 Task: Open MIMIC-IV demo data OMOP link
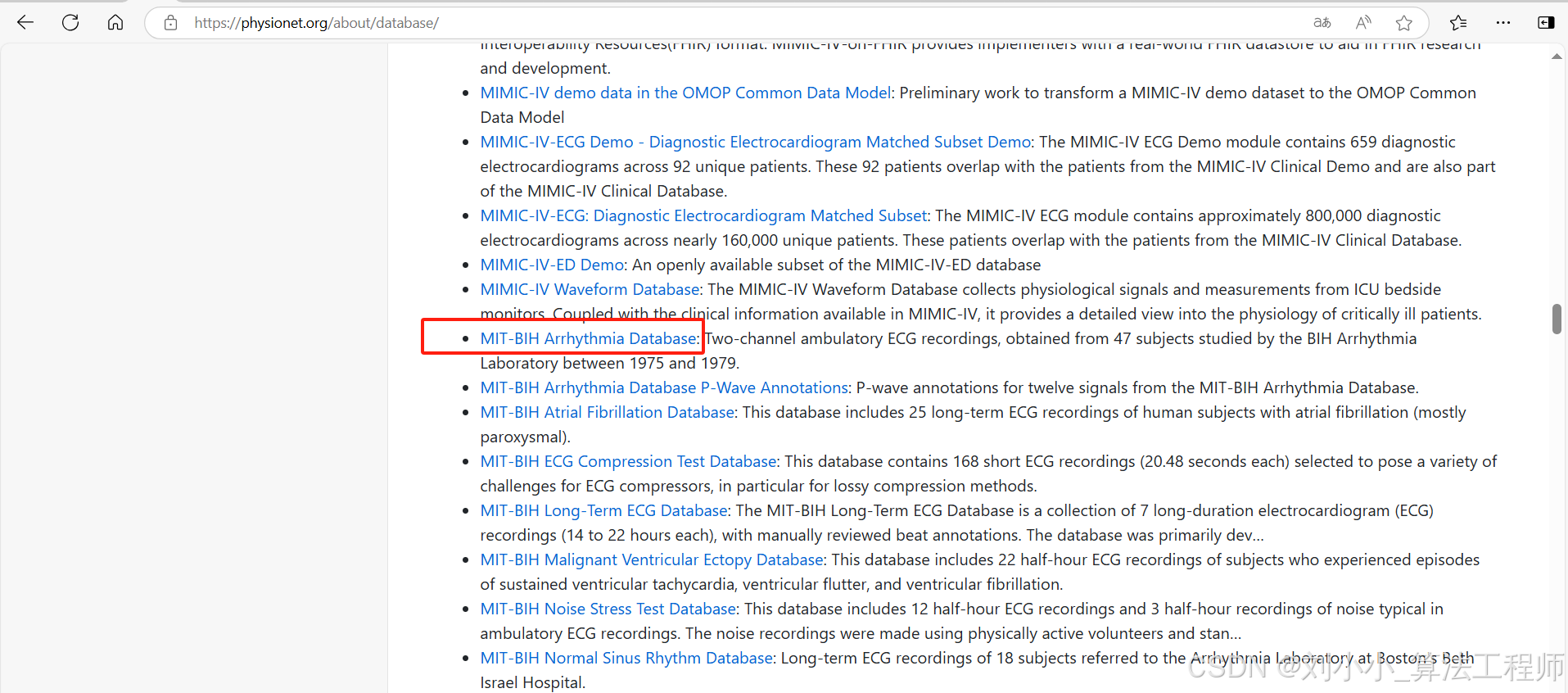pyautogui.click(x=685, y=93)
